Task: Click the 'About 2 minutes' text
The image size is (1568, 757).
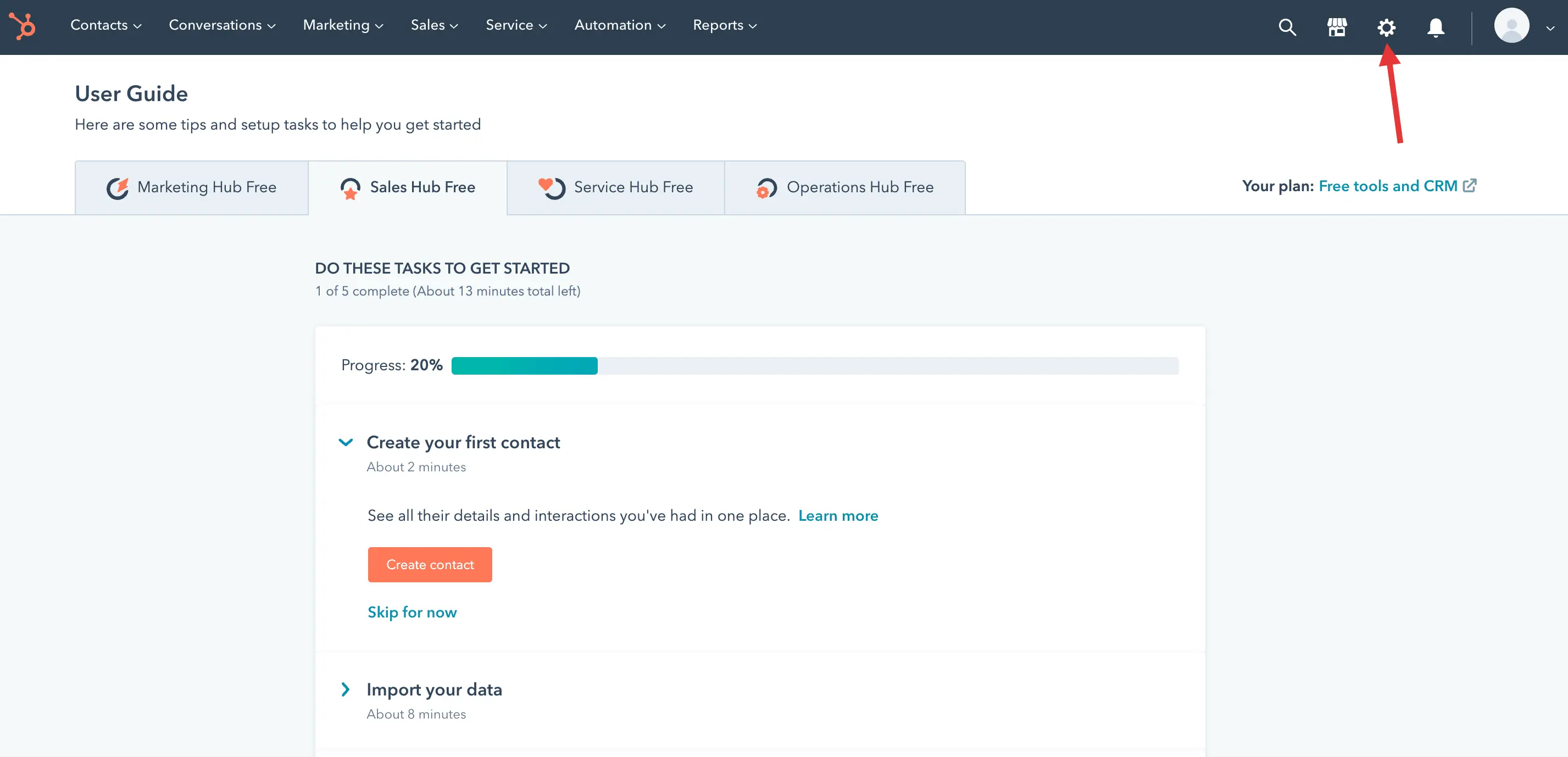Action: pos(416,467)
